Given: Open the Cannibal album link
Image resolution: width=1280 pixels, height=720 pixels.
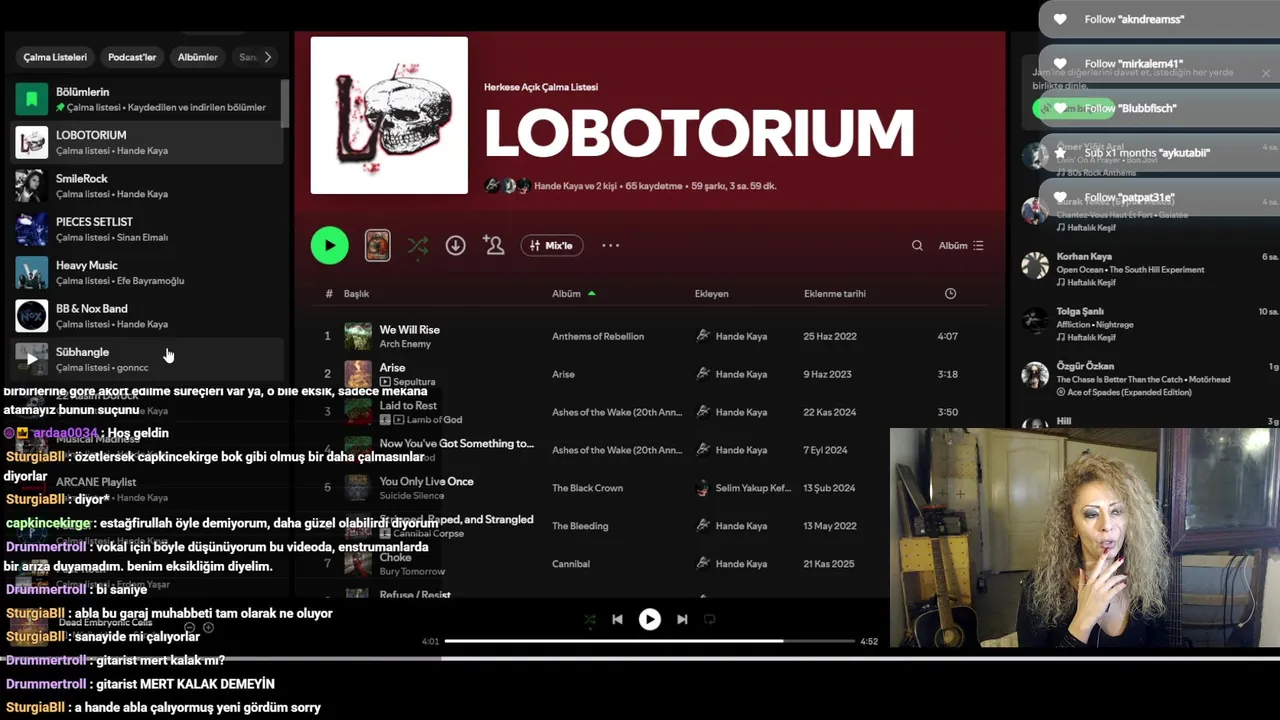Looking at the screenshot, I should [571, 564].
